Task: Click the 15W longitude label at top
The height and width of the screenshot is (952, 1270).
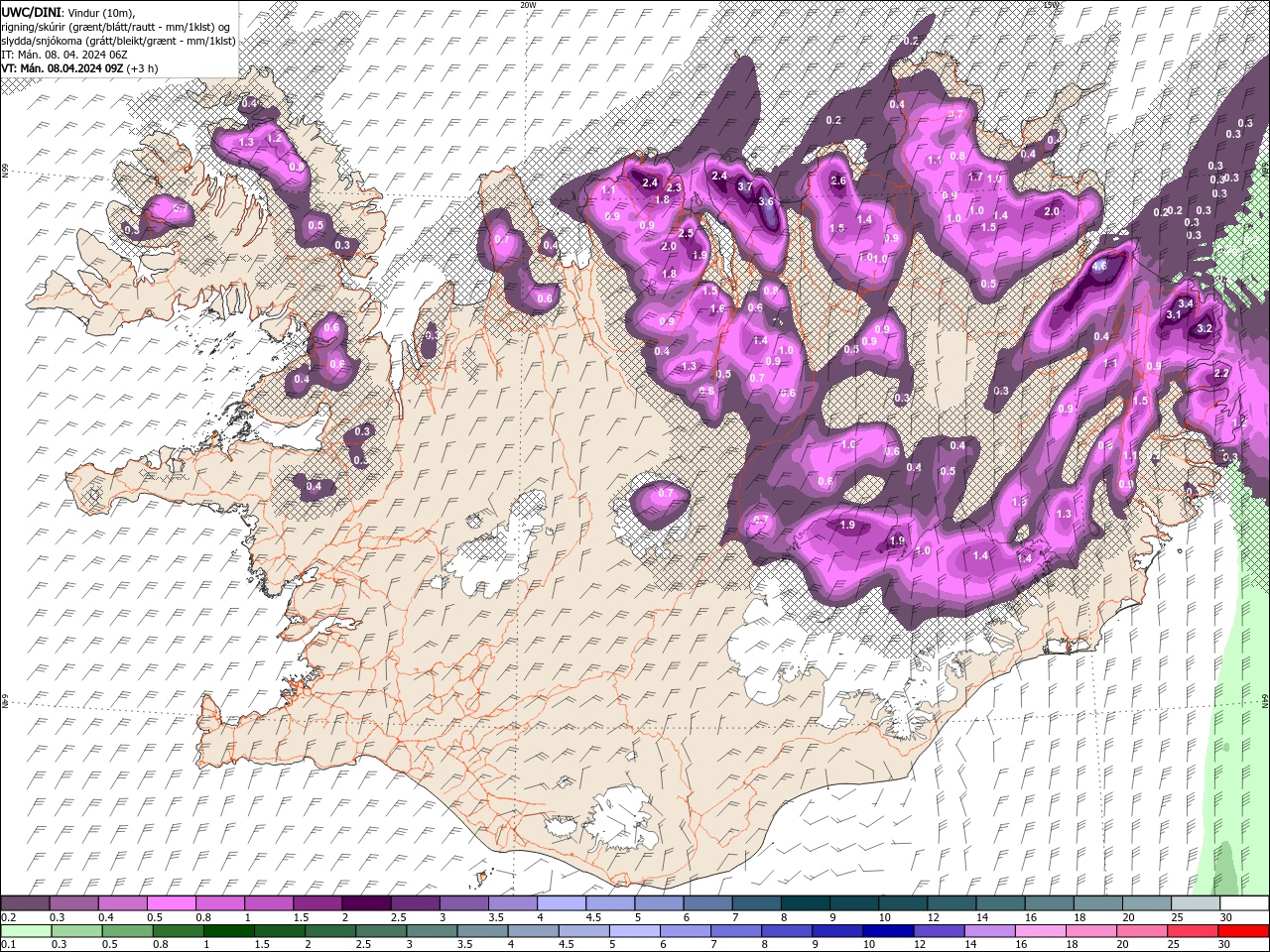Action: [x=1052, y=5]
